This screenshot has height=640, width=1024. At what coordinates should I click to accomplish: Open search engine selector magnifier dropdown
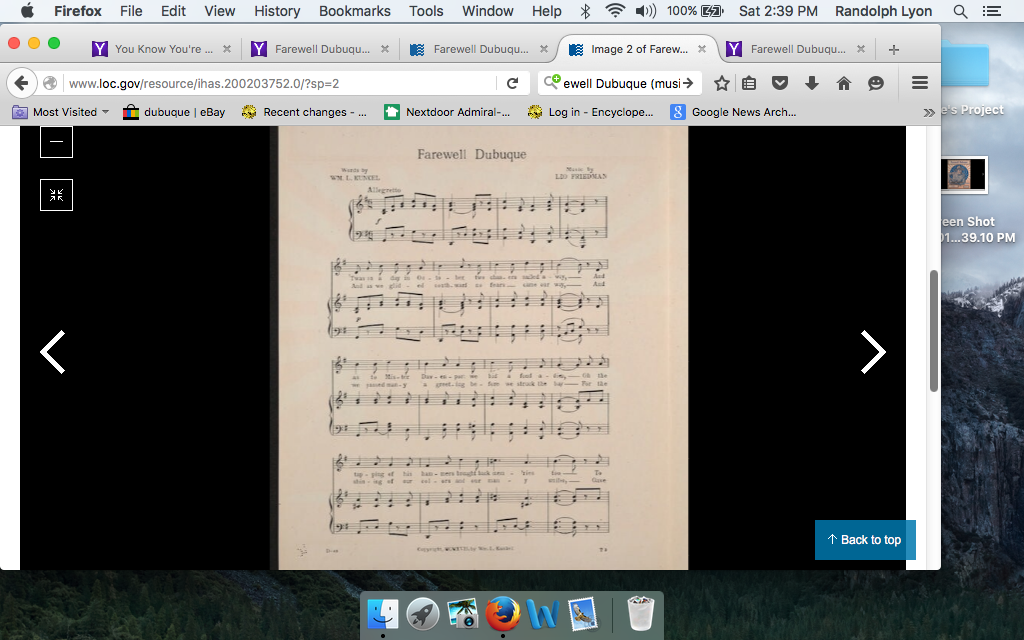click(x=552, y=82)
